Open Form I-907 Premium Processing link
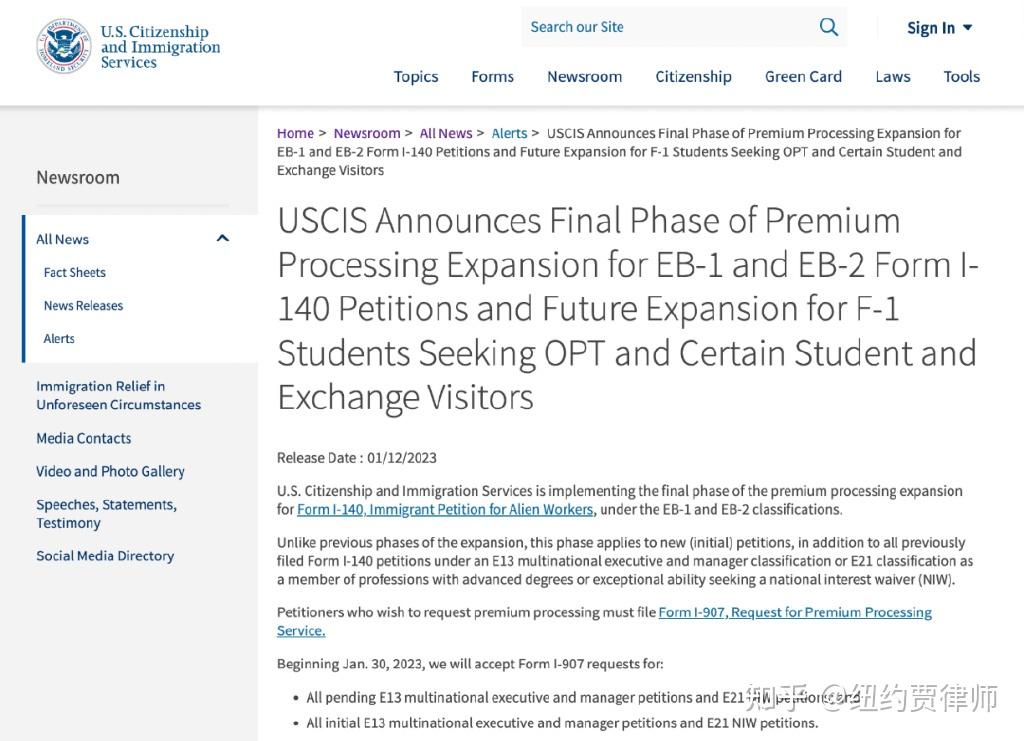 coord(604,621)
